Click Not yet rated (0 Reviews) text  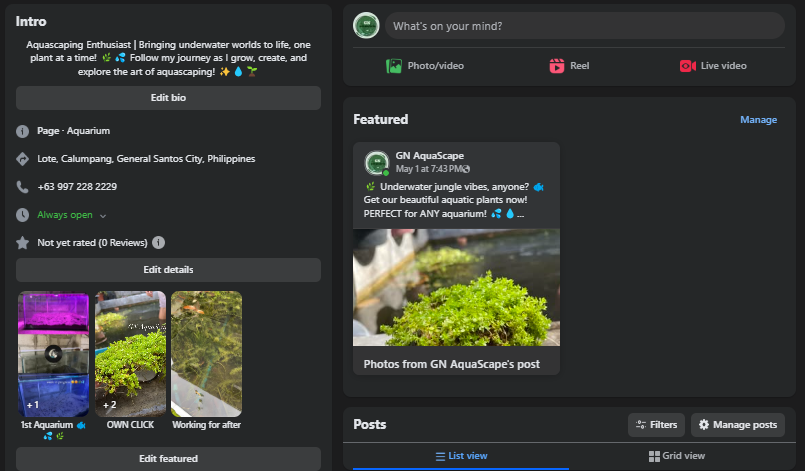(x=92, y=242)
